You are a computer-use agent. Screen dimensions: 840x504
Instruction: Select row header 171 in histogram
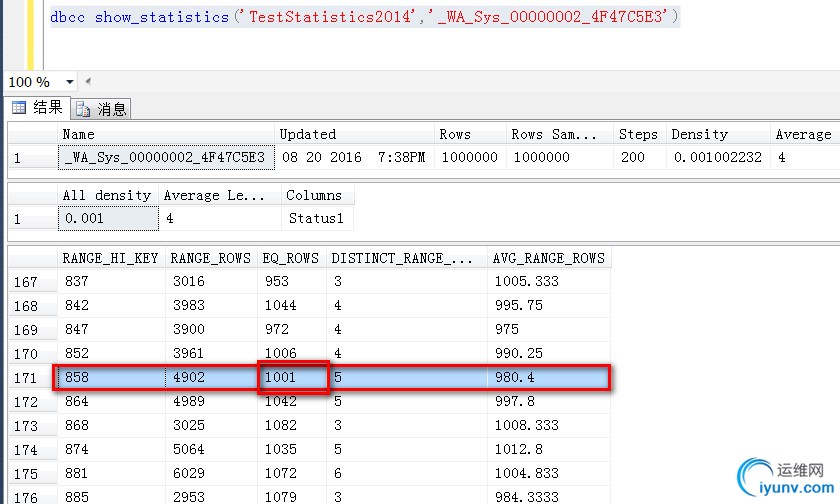[33, 378]
